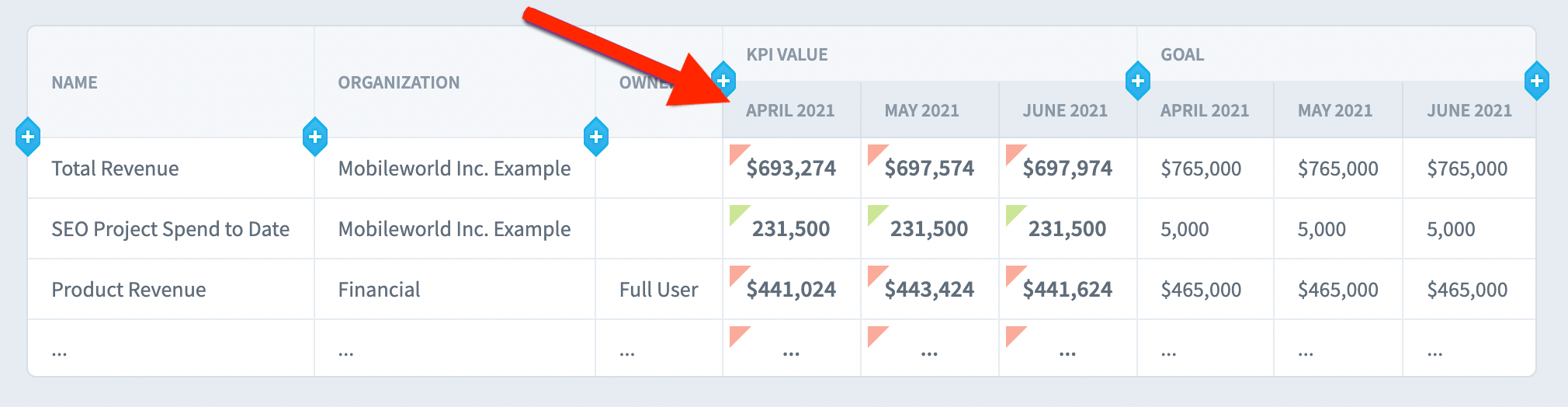1568x407 pixels.
Task: Click plus icon before April 2021 KPI column
Action: coord(723,81)
